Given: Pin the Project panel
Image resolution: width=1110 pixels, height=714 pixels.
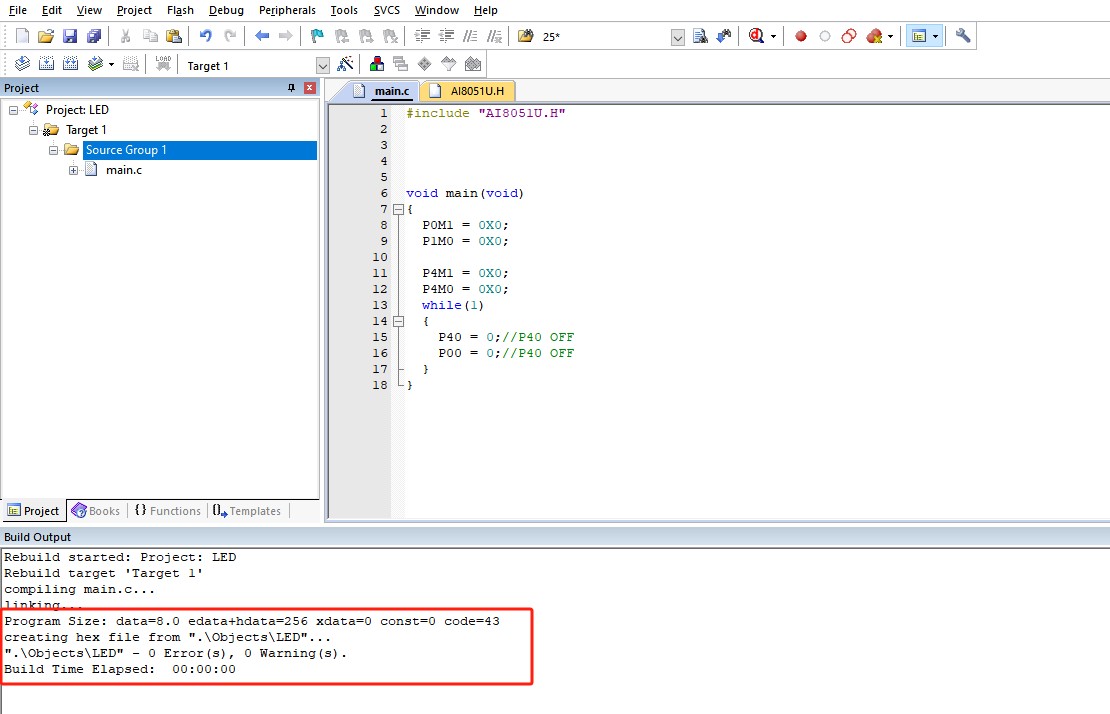Looking at the screenshot, I should pyautogui.click(x=291, y=88).
